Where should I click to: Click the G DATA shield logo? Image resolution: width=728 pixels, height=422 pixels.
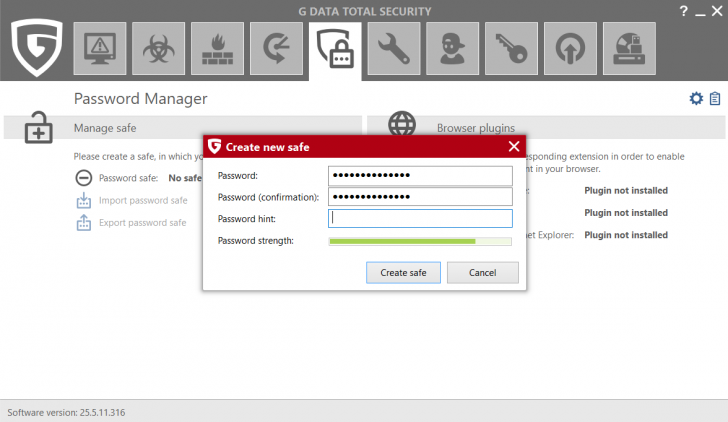pyautogui.click(x=37, y=47)
